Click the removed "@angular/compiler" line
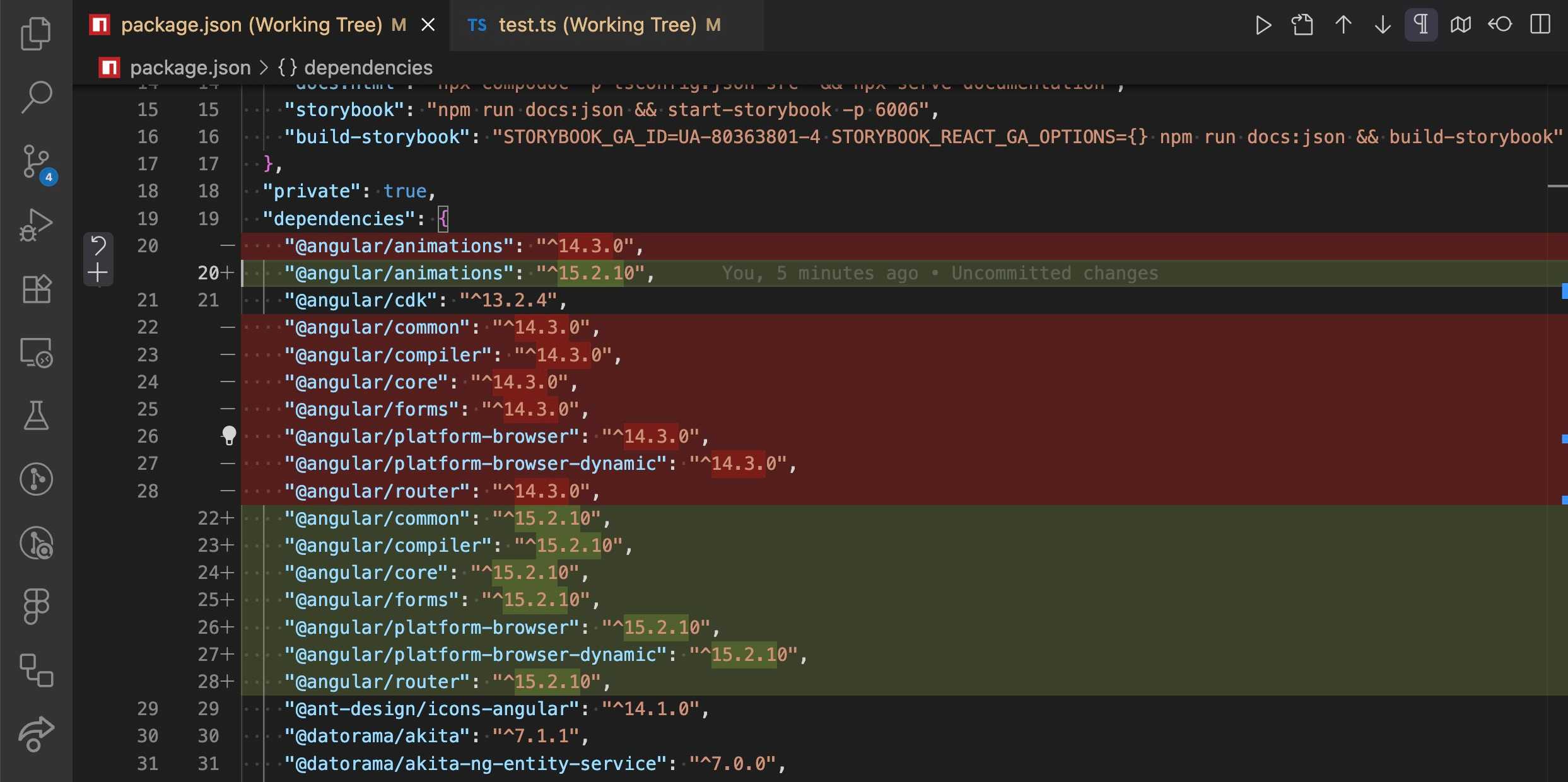This screenshot has width=1568, height=782. click(904, 355)
